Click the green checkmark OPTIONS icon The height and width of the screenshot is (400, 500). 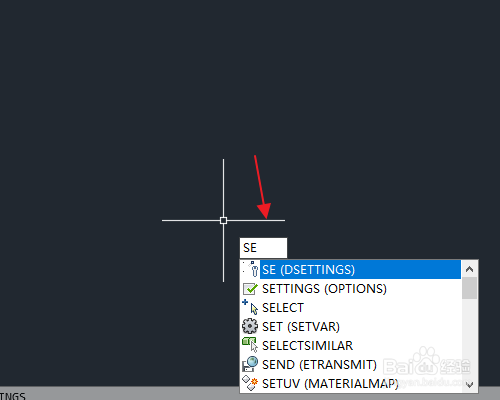[250, 289]
